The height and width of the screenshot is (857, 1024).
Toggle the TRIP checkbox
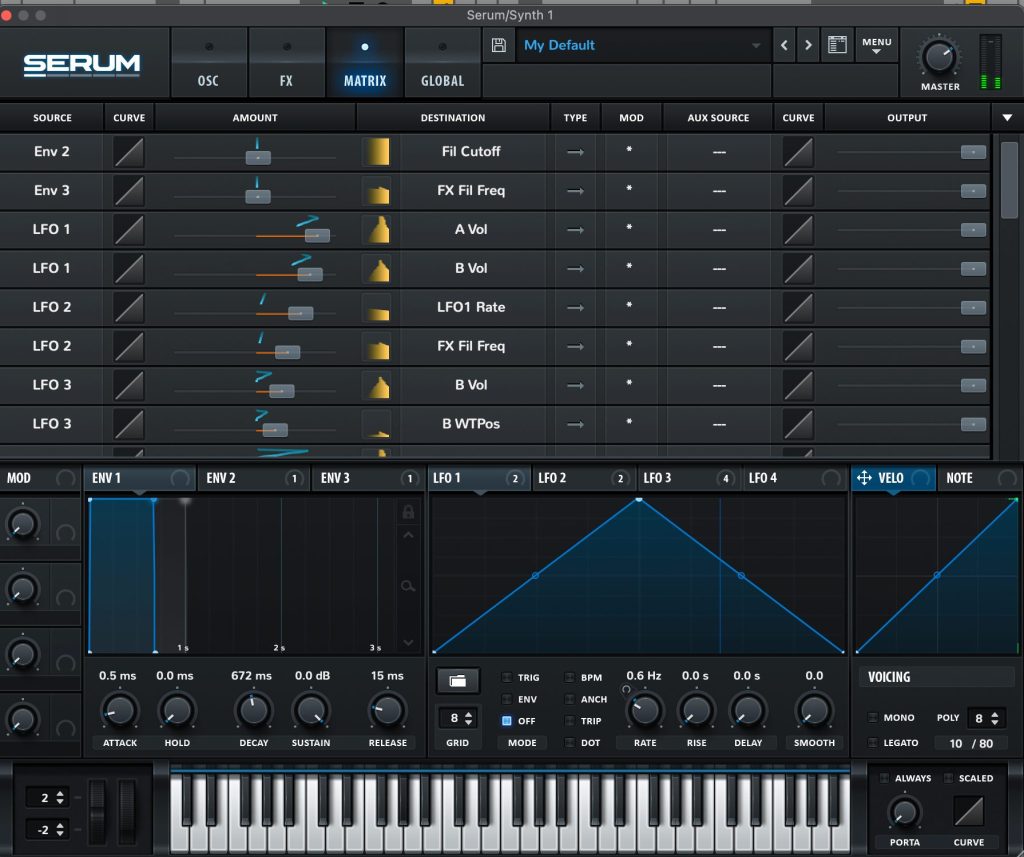click(569, 720)
